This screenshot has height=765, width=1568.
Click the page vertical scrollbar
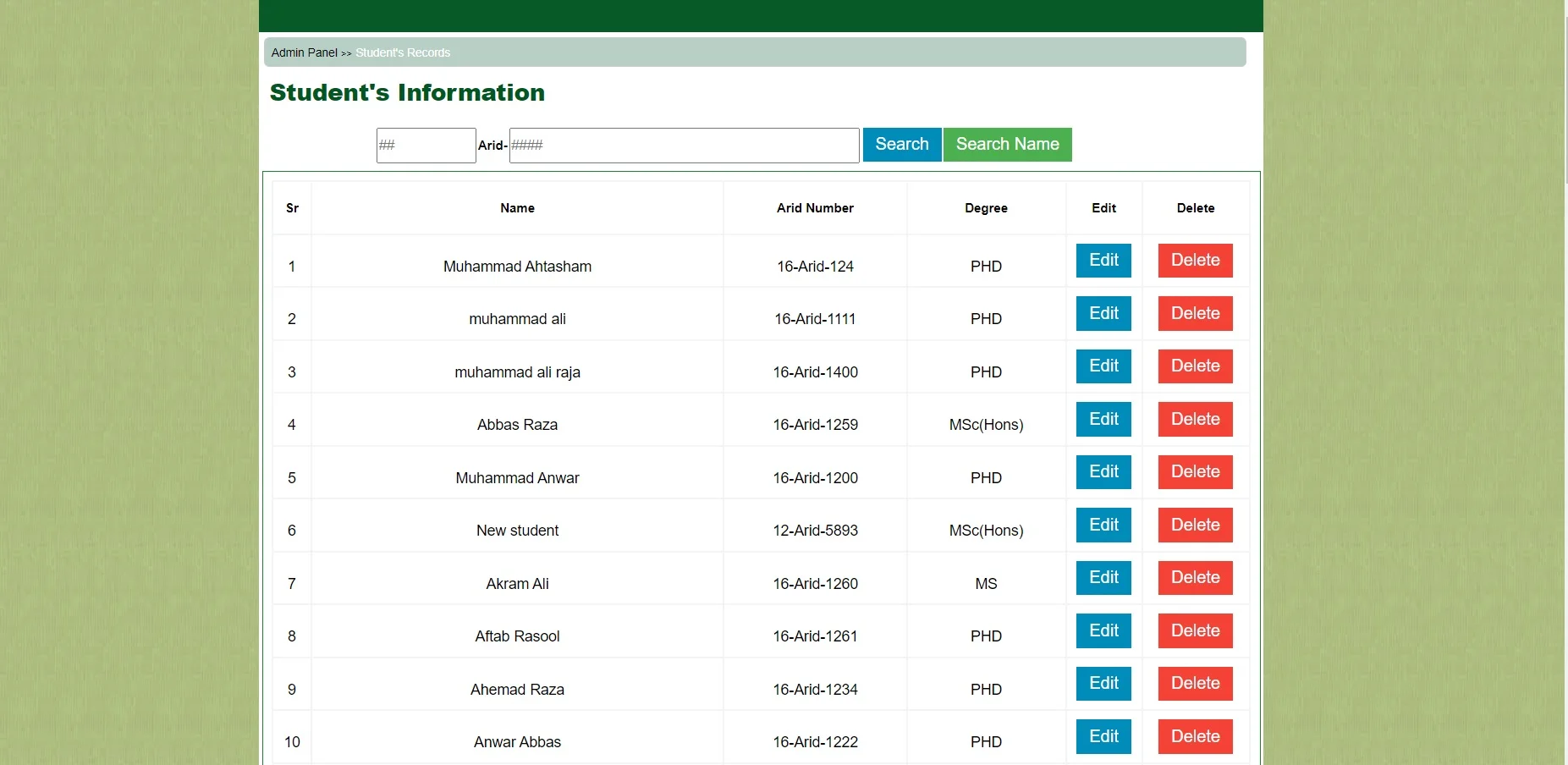[1565, 93]
